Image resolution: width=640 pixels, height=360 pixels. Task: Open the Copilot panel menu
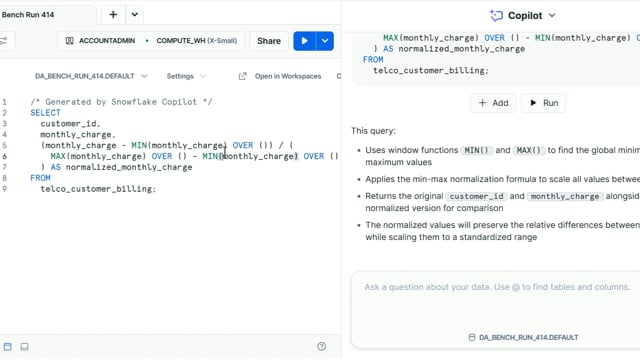(552, 16)
